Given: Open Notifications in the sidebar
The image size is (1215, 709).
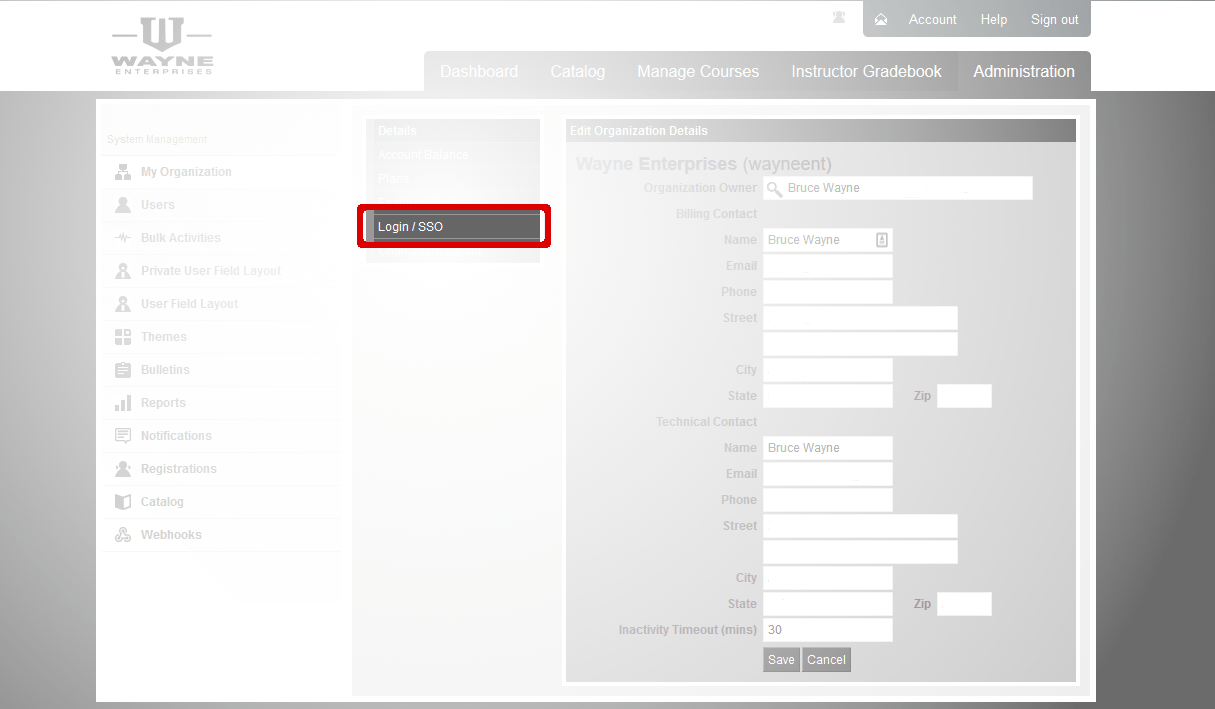Looking at the screenshot, I should click(x=176, y=435).
